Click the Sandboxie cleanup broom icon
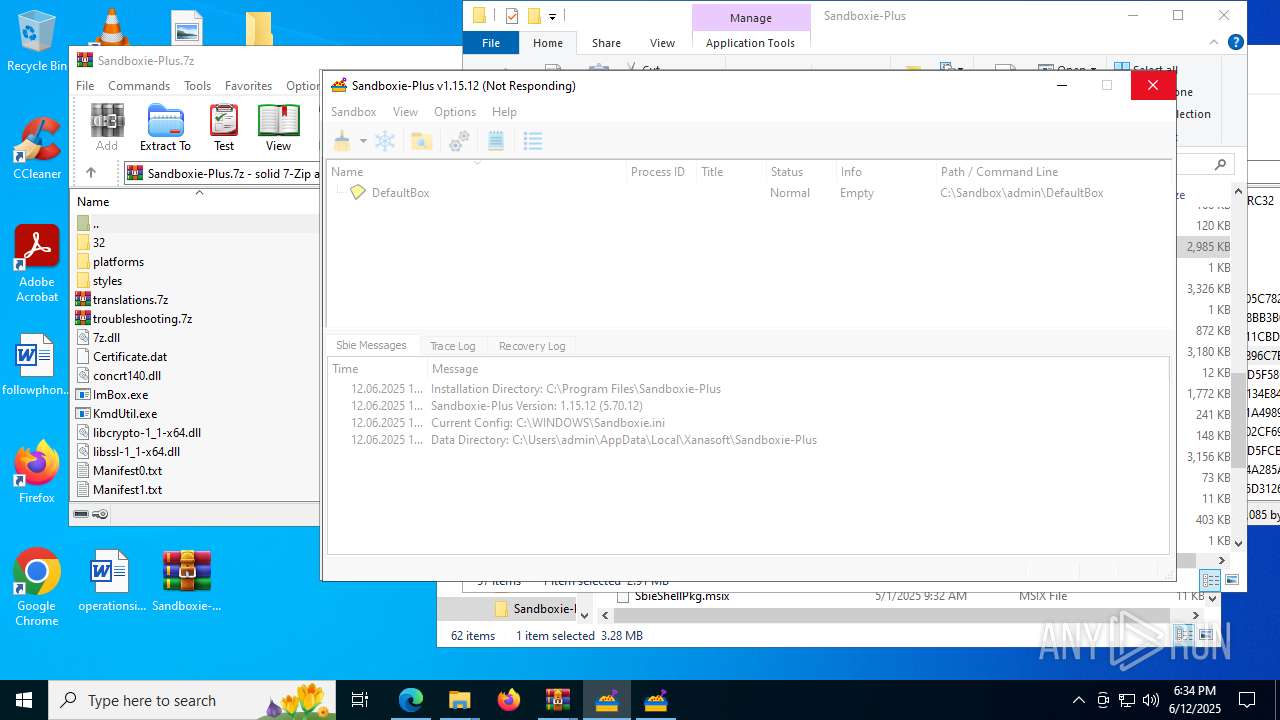Screen dimensions: 1280x720 343,141
